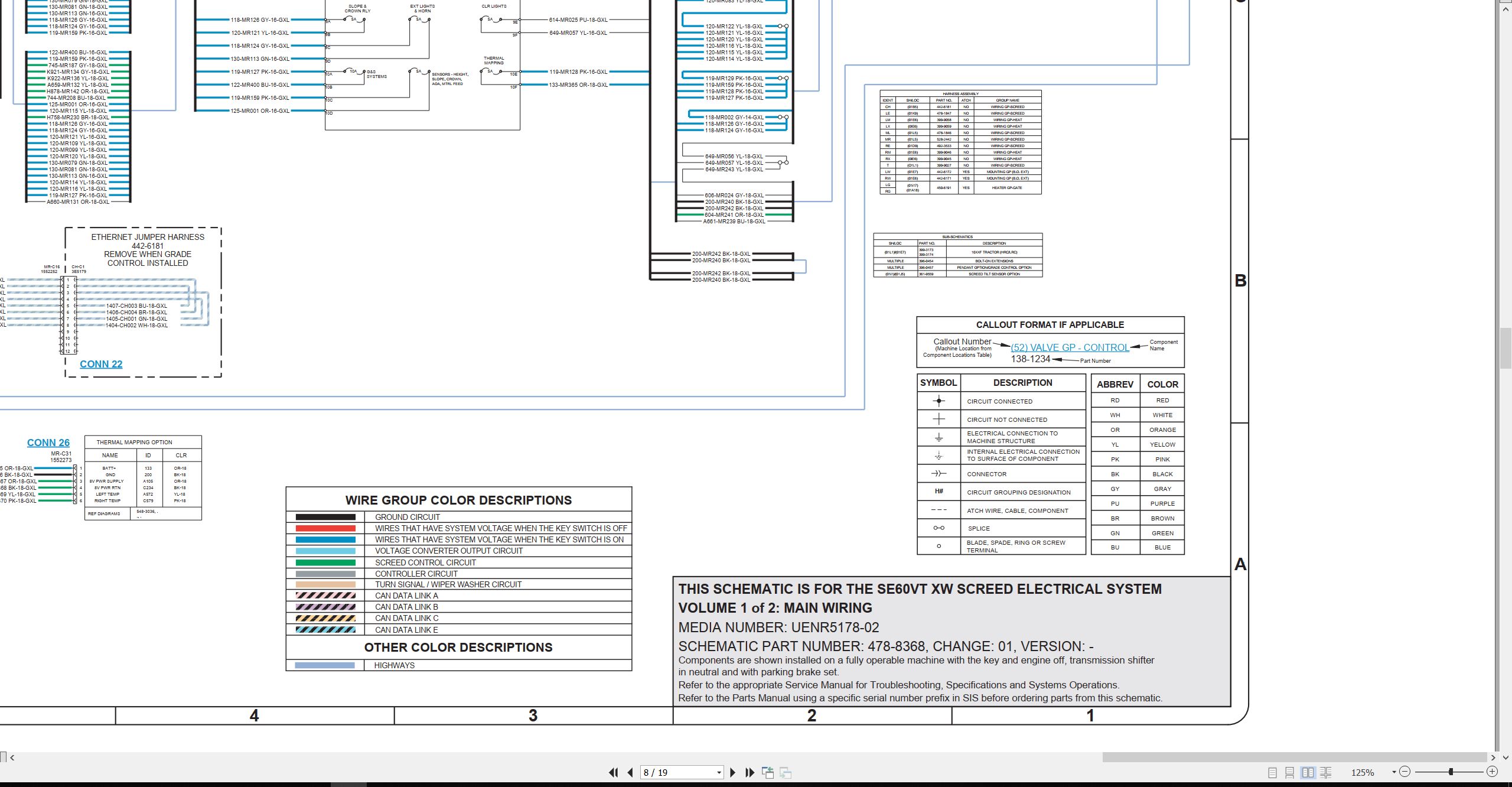Click the 614-MR025 PU-18-GXL wire label

coord(578,20)
